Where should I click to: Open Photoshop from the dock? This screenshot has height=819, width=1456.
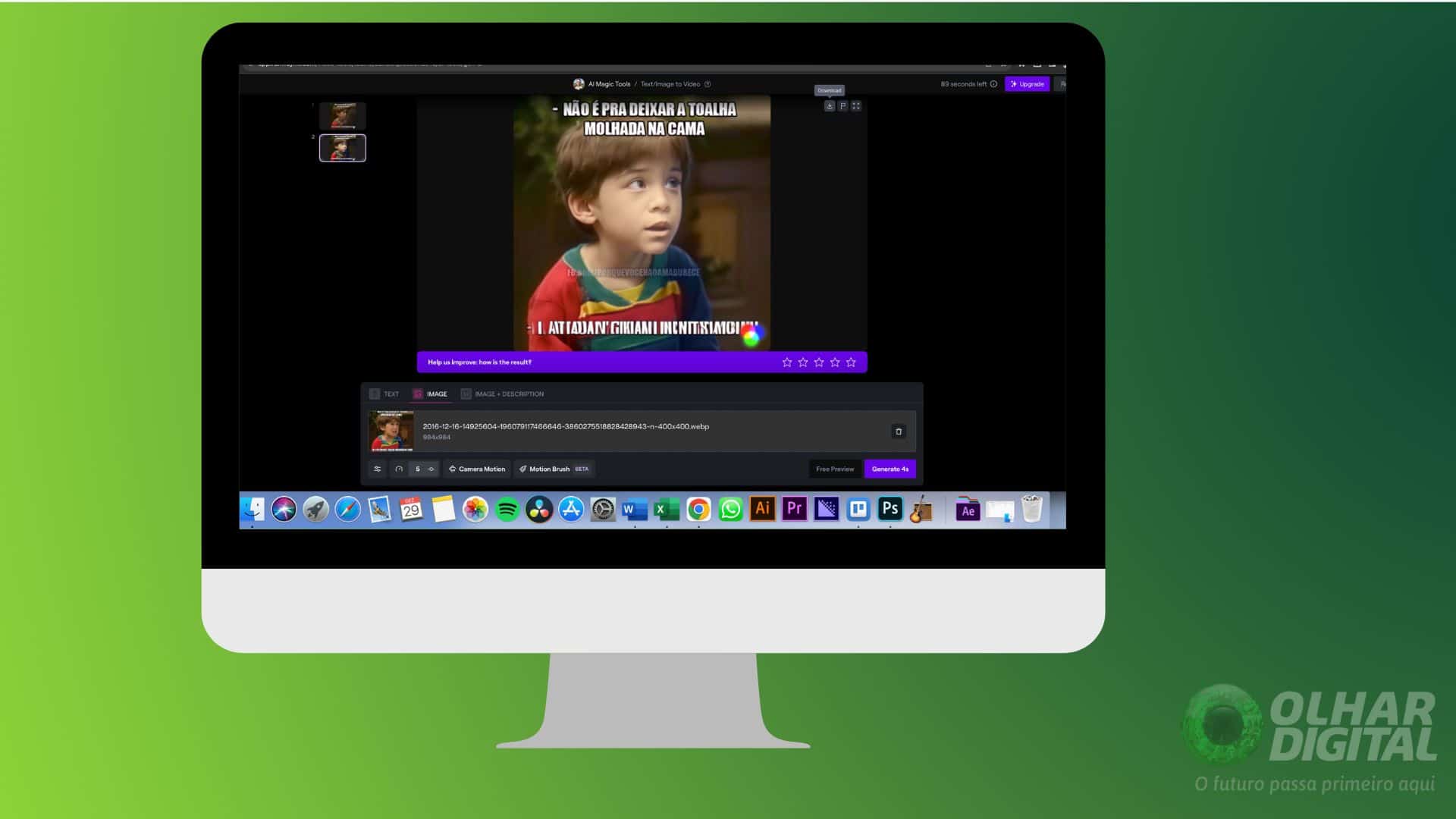890,509
